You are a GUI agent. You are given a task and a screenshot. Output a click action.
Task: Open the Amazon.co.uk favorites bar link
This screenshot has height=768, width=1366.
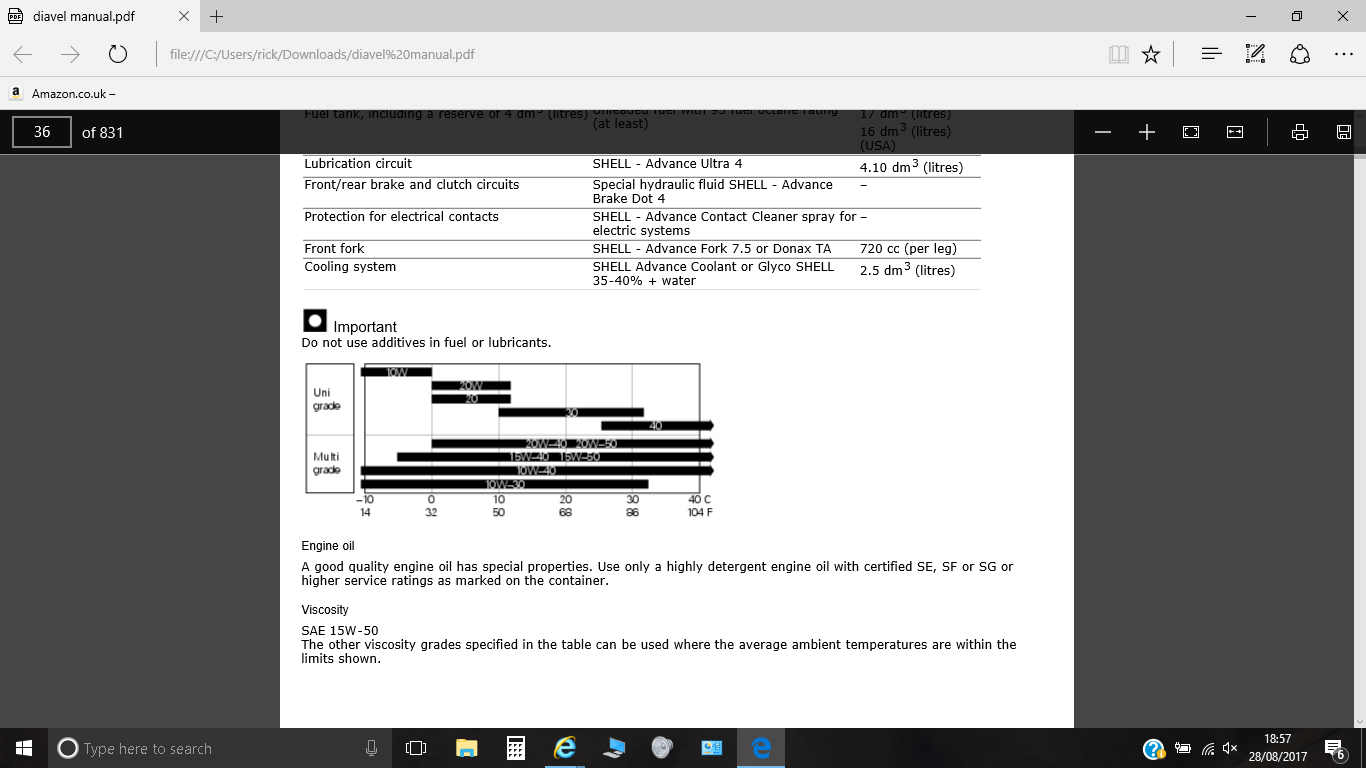pos(63,93)
